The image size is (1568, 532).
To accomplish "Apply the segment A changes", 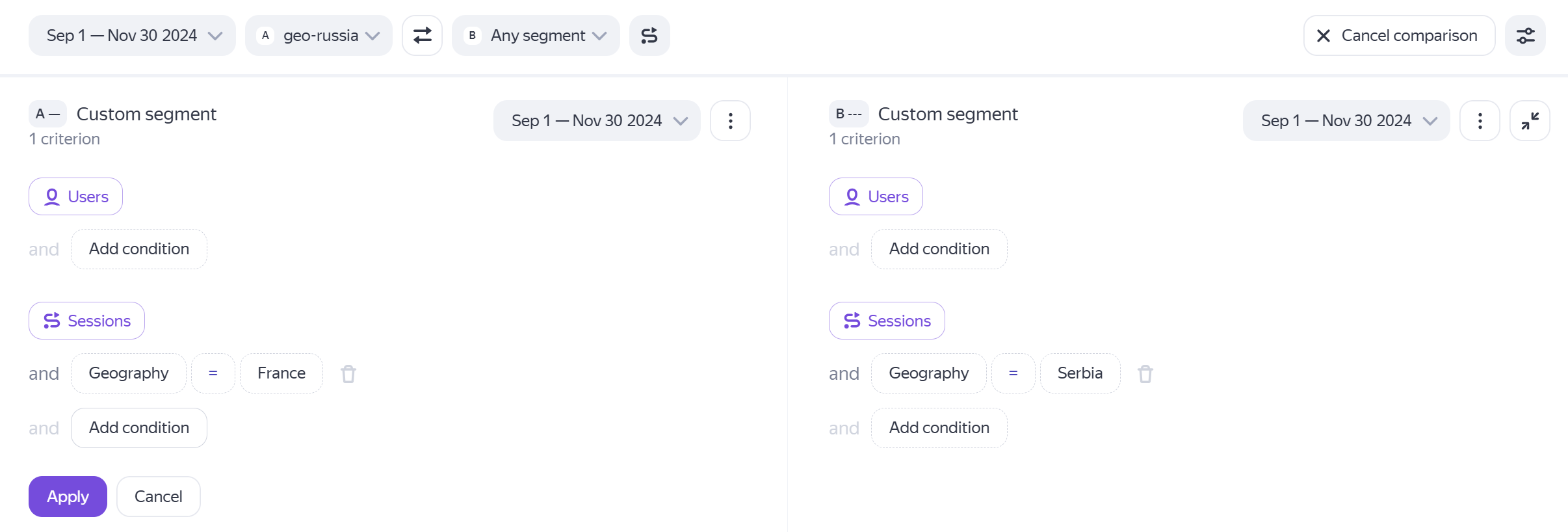I will coord(68,497).
